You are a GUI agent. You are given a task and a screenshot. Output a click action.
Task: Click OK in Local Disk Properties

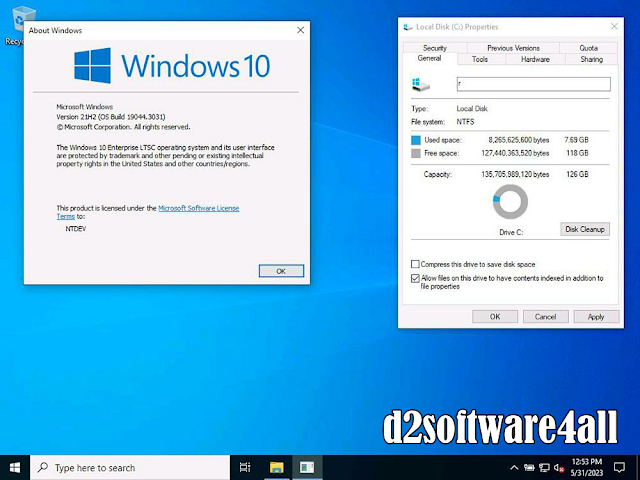tap(495, 317)
